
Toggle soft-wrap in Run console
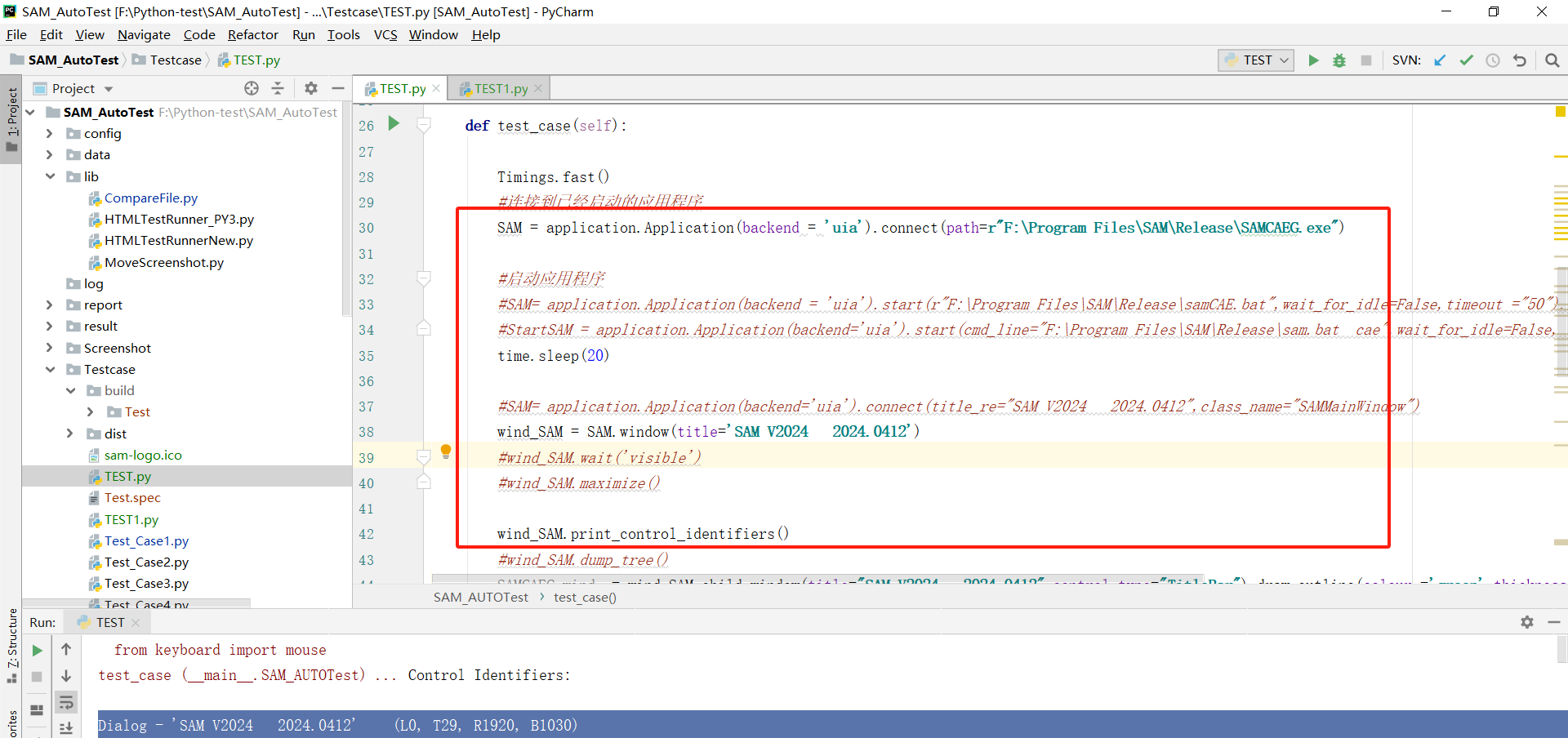tap(66, 702)
